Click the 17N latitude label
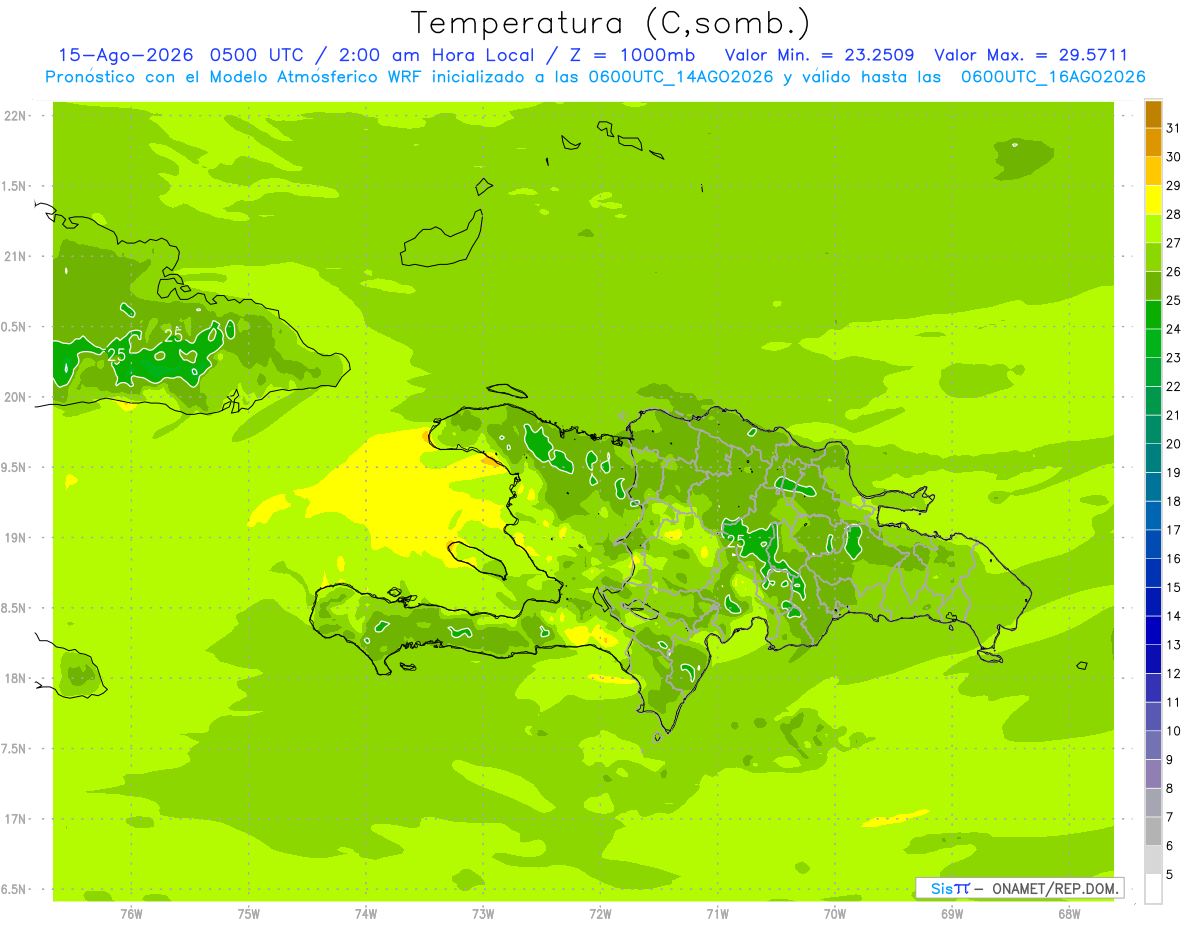Viewport: 1200px width, 927px height. pos(17,819)
